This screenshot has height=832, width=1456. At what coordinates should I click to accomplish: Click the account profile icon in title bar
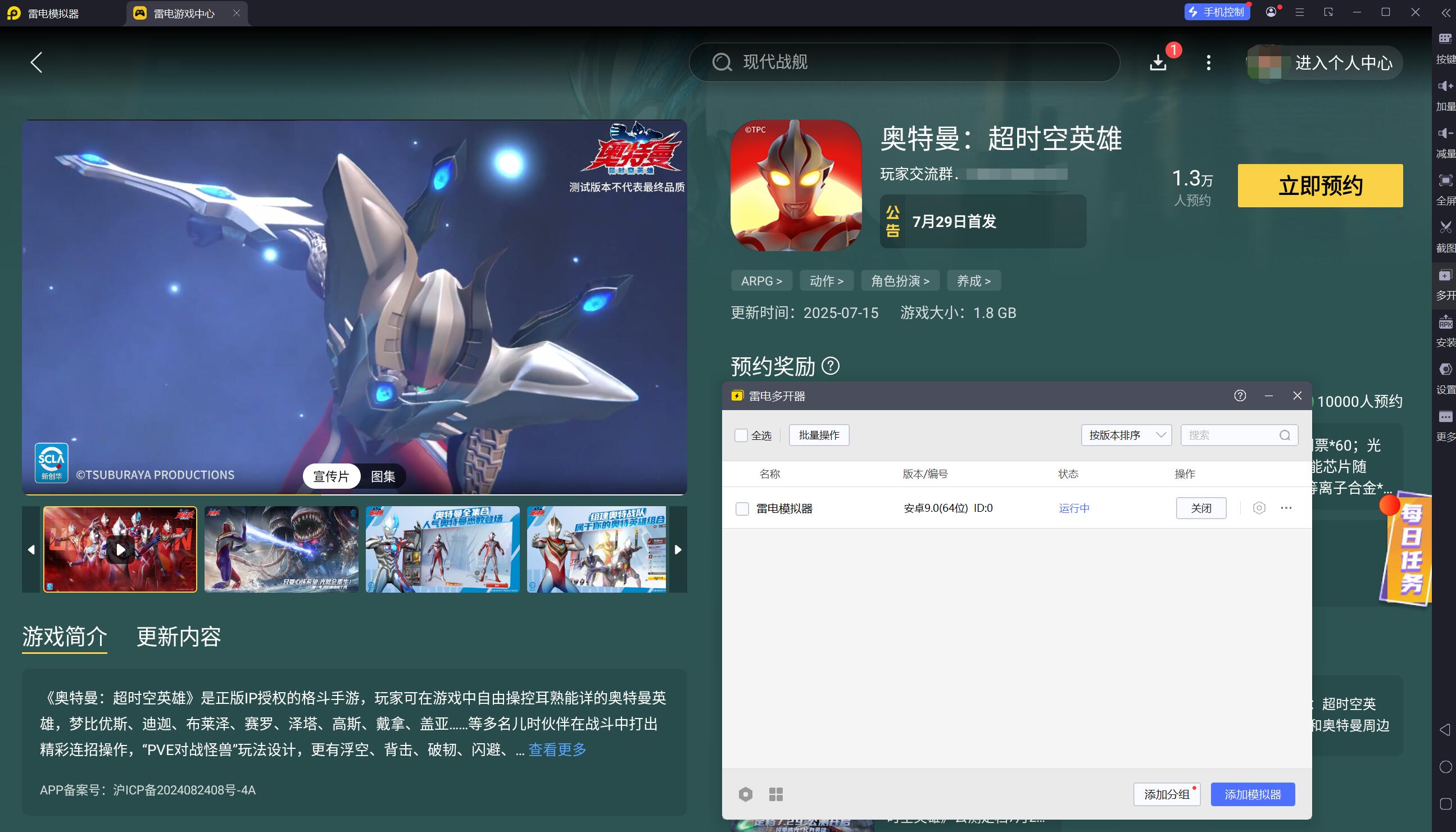click(x=1271, y=12)
